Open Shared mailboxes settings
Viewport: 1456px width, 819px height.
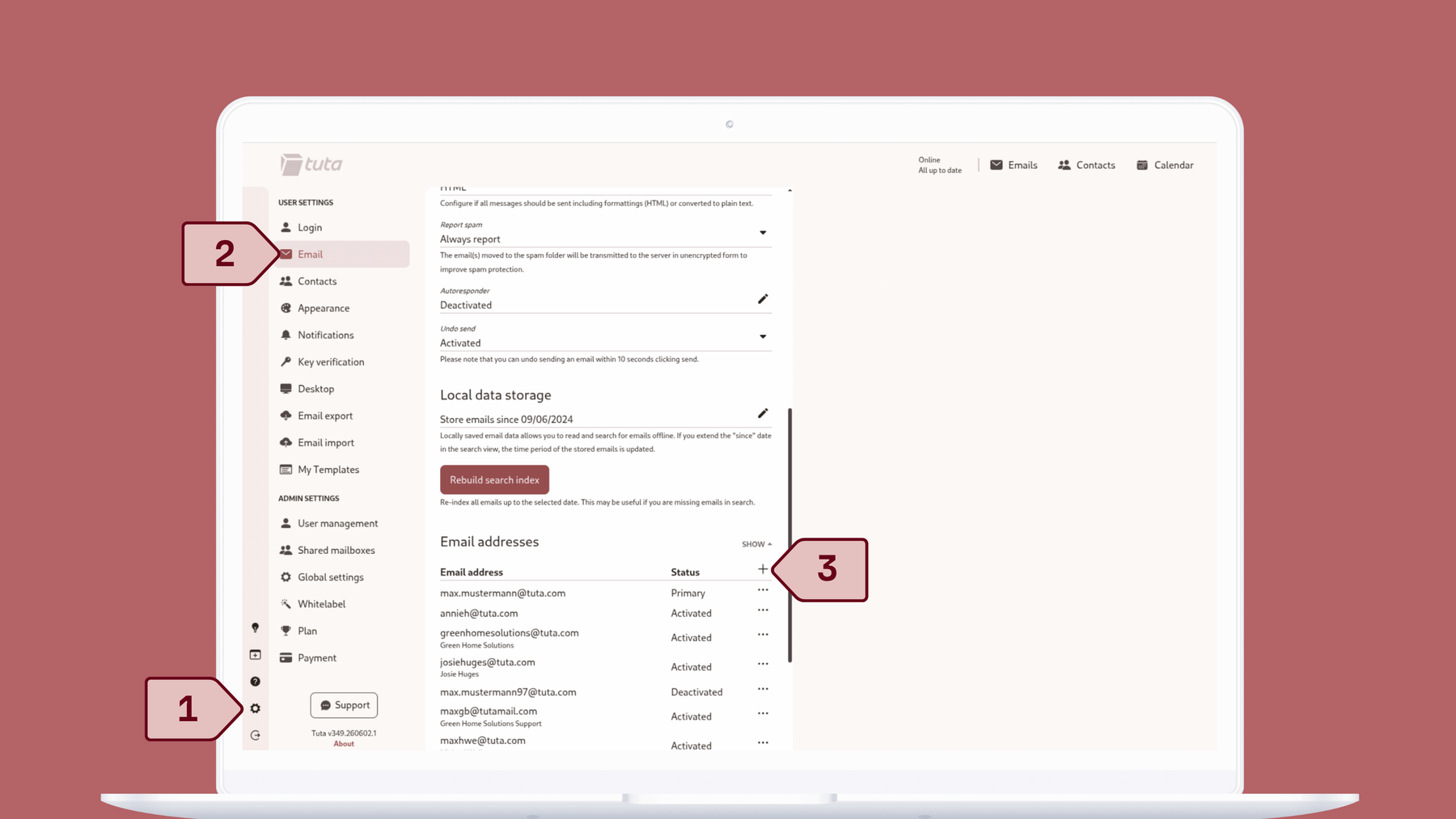344,550
